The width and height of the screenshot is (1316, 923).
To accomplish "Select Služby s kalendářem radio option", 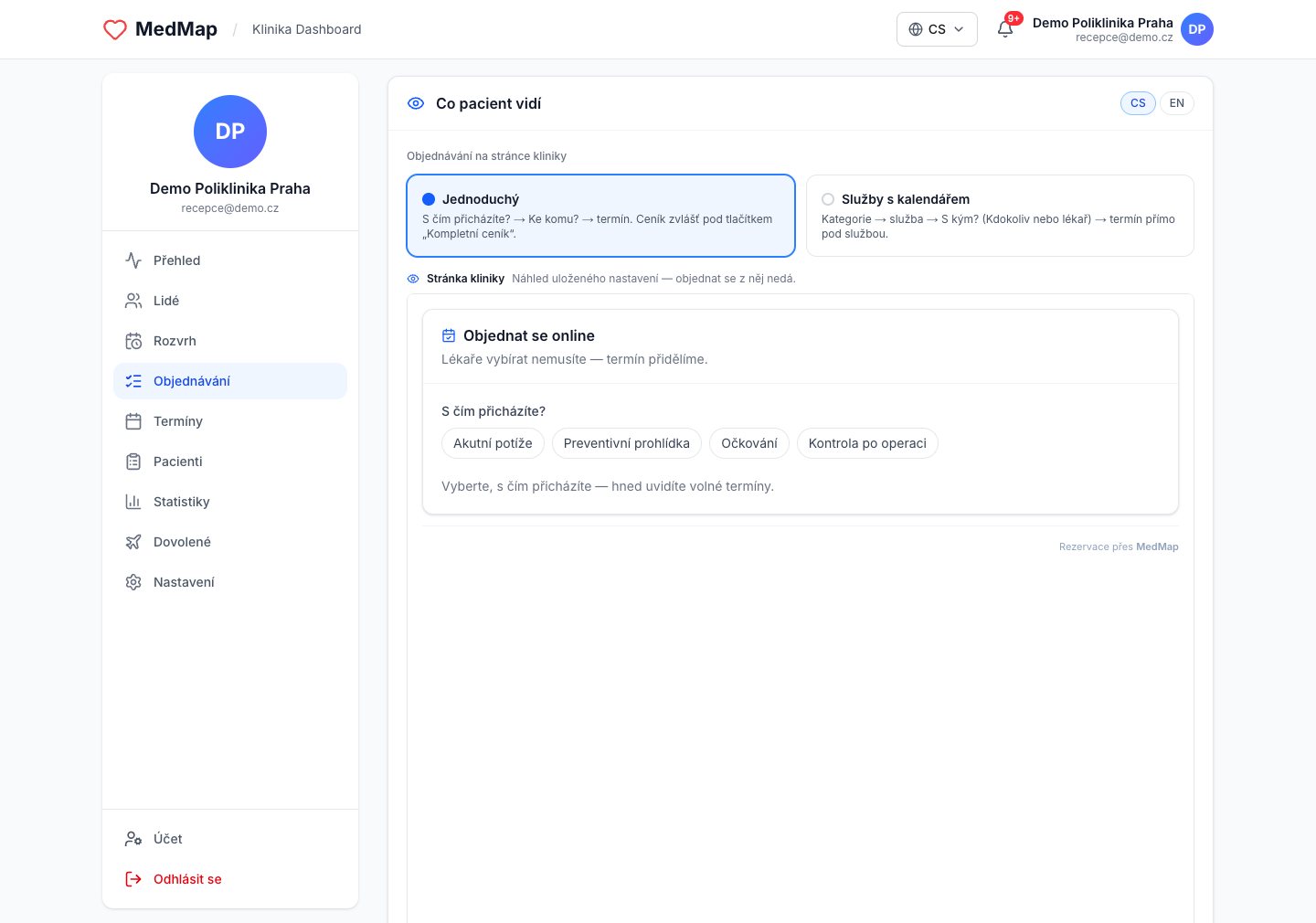I will pyautogui.click(x=828, y=199).
